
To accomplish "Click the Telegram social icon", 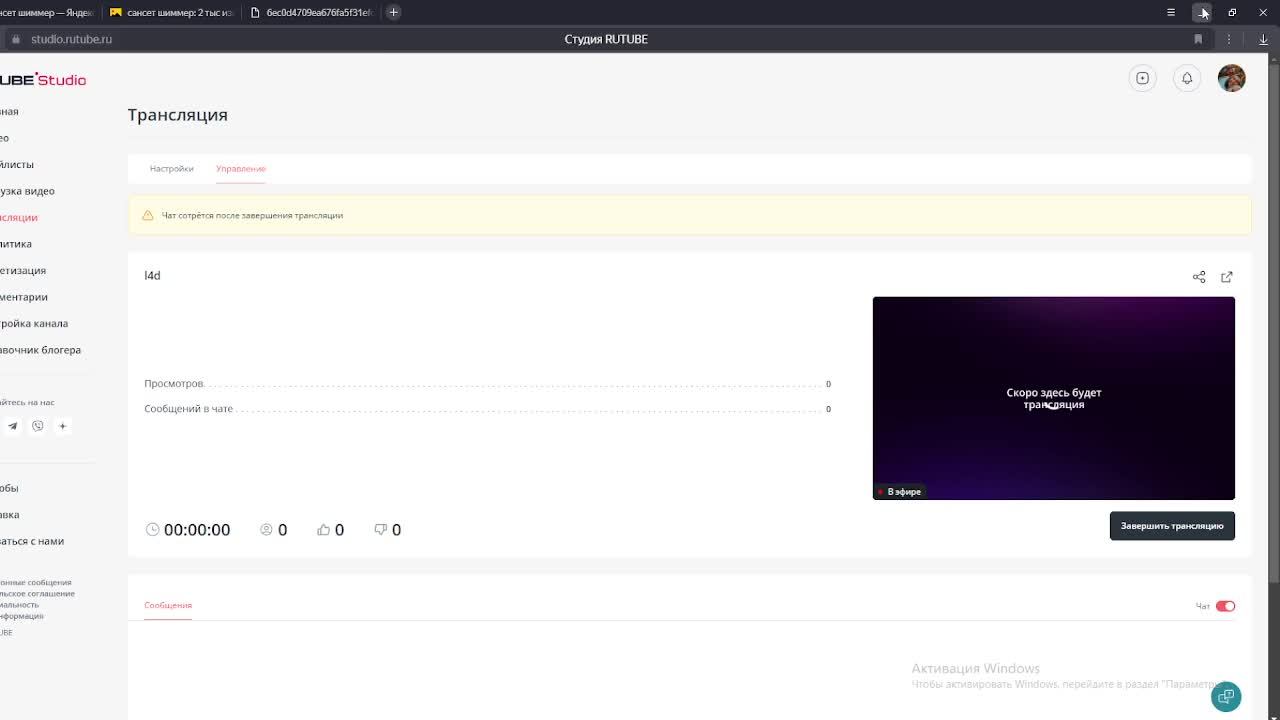I will (13, 426).
